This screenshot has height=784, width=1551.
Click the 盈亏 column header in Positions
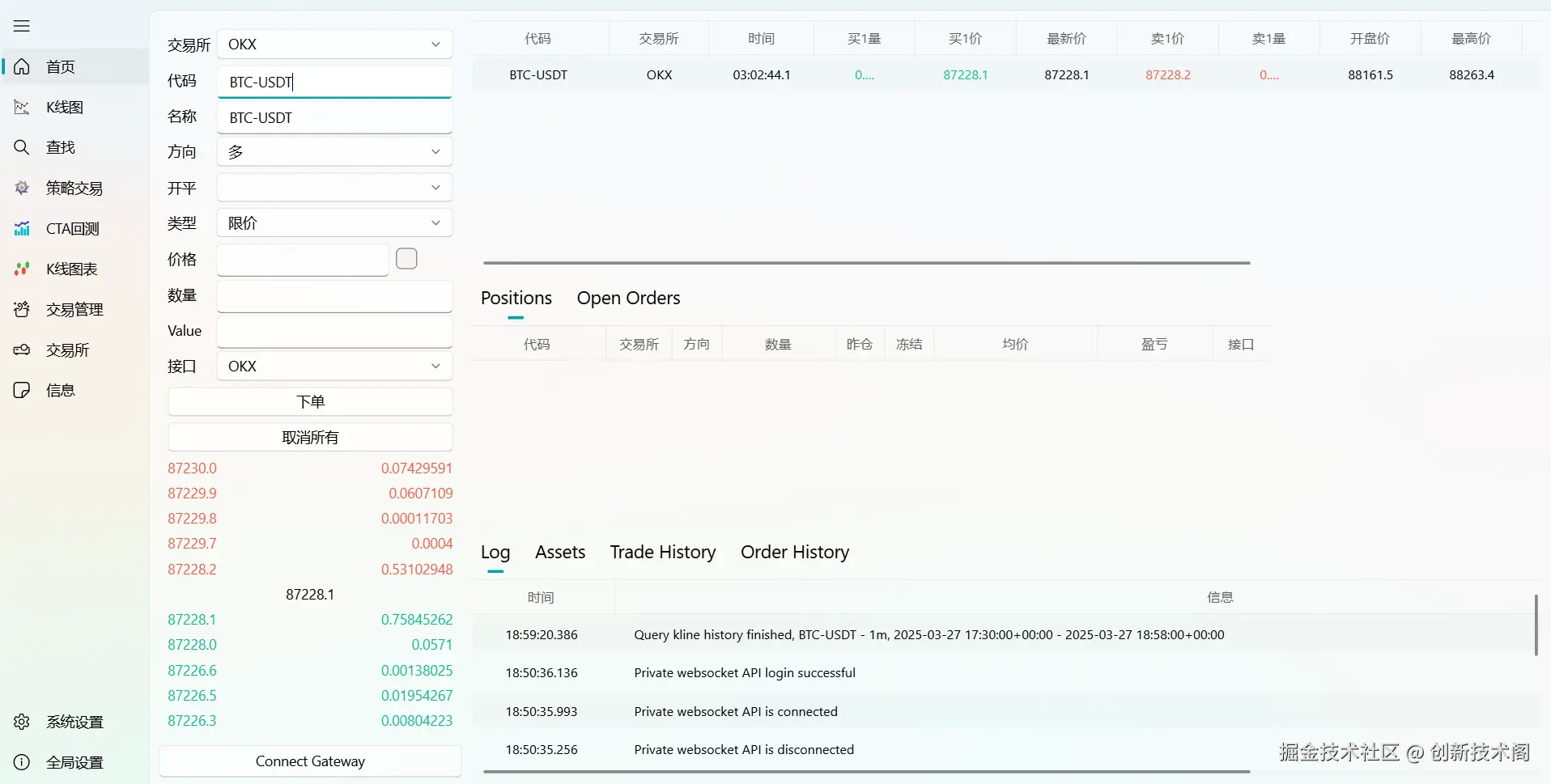click(1154, 345)
